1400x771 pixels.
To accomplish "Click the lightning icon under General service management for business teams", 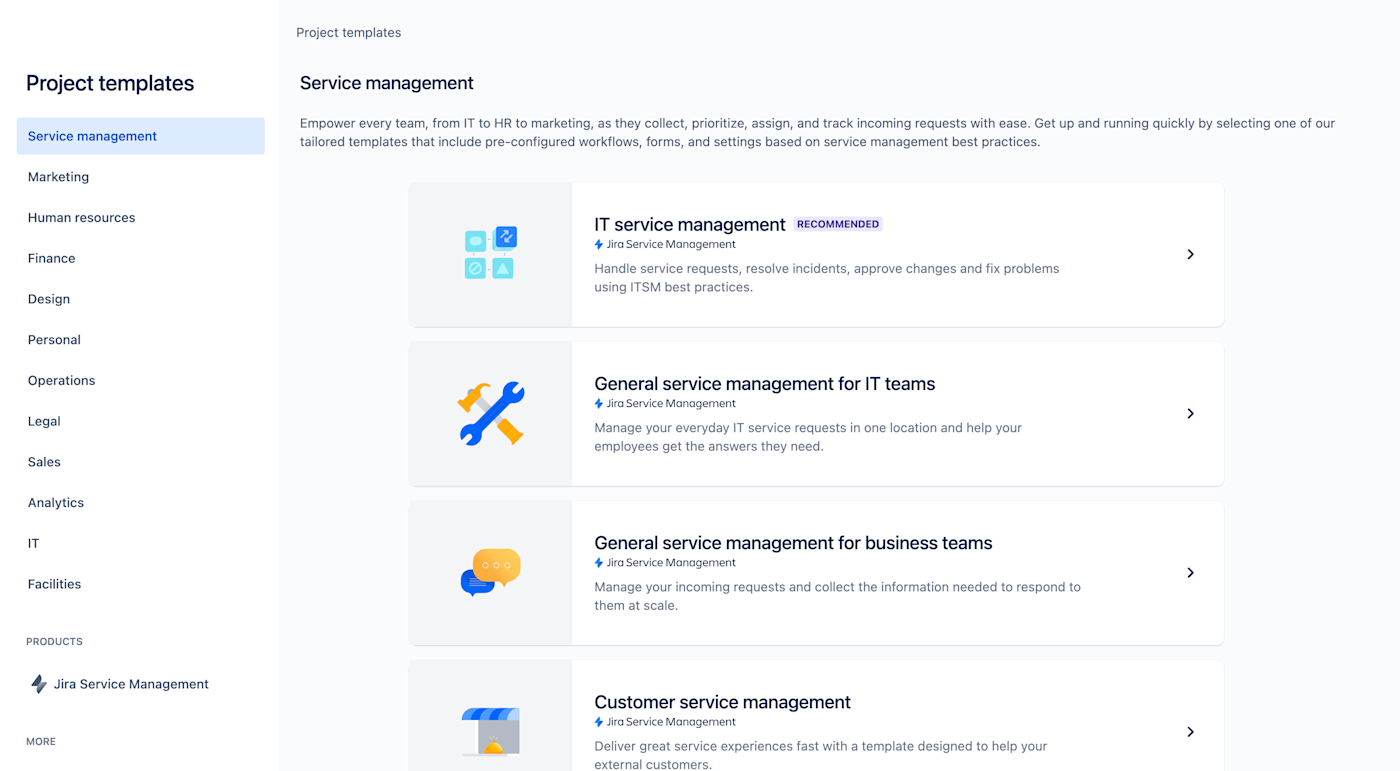I will (x=599, y=563).
